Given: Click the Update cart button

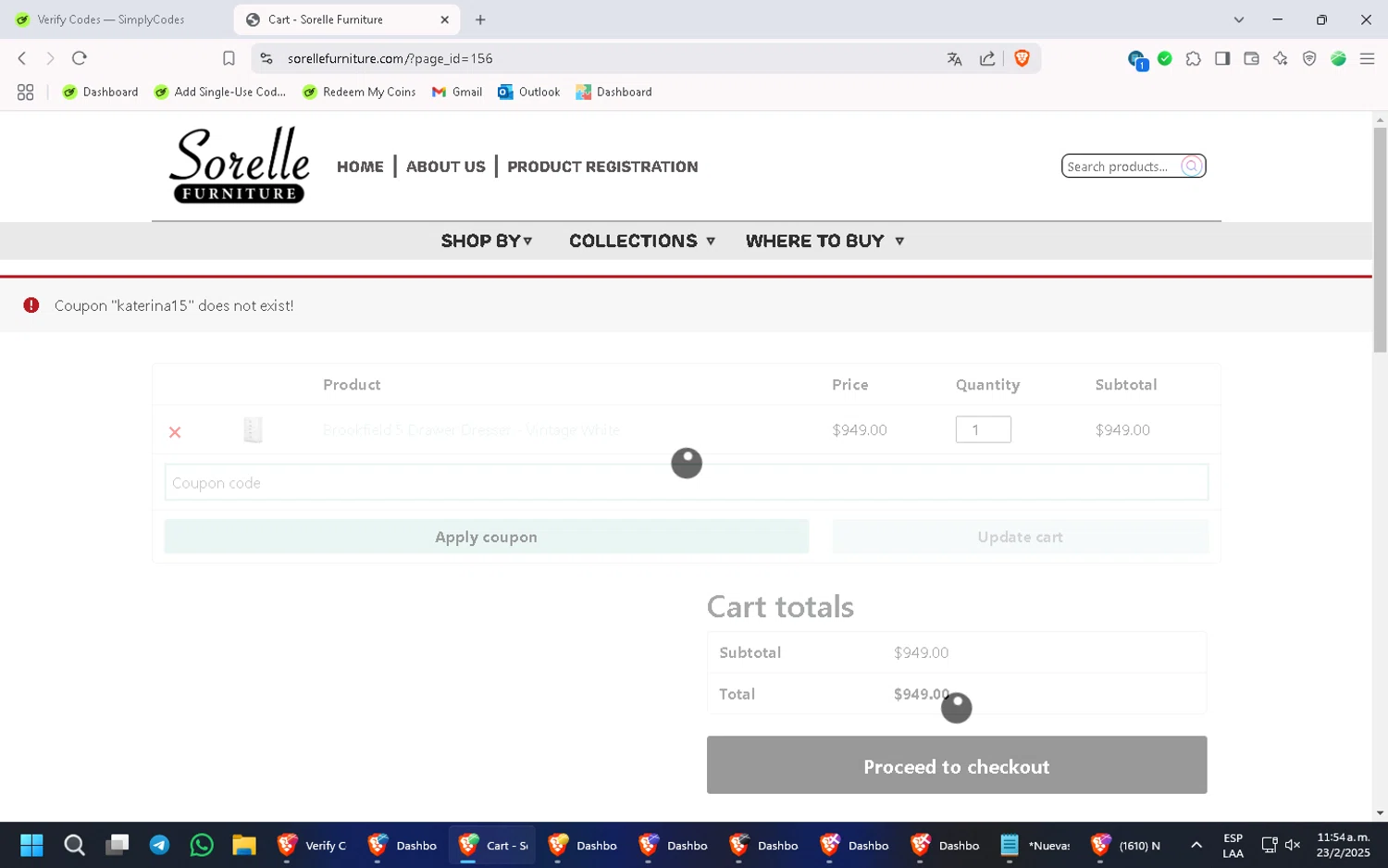Looking at the screenshot, I should [x=1021, y=537].
